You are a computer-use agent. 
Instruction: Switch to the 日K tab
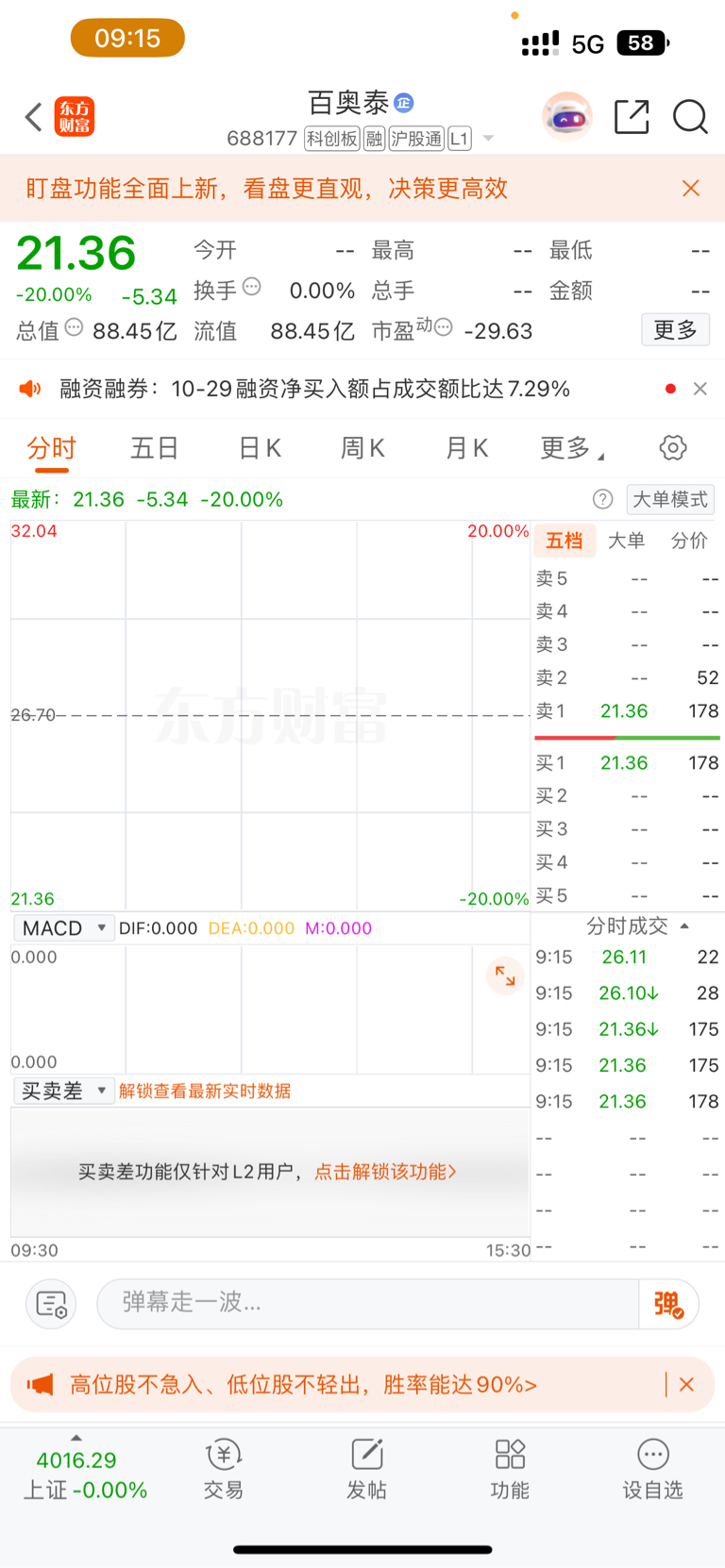pos(260,448)
